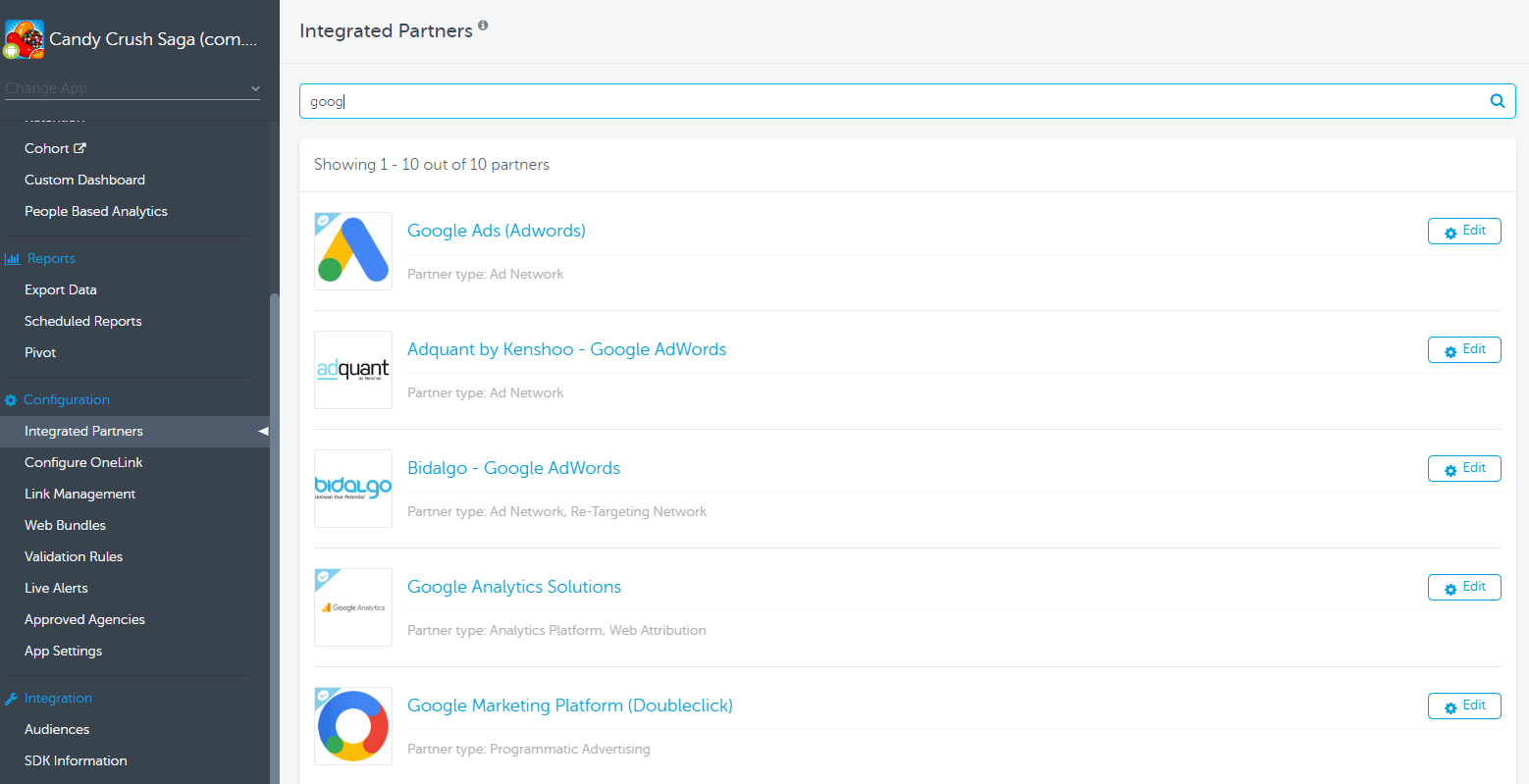Open the Change App dropdown
1529x784 pixels.
click(132, 88)
